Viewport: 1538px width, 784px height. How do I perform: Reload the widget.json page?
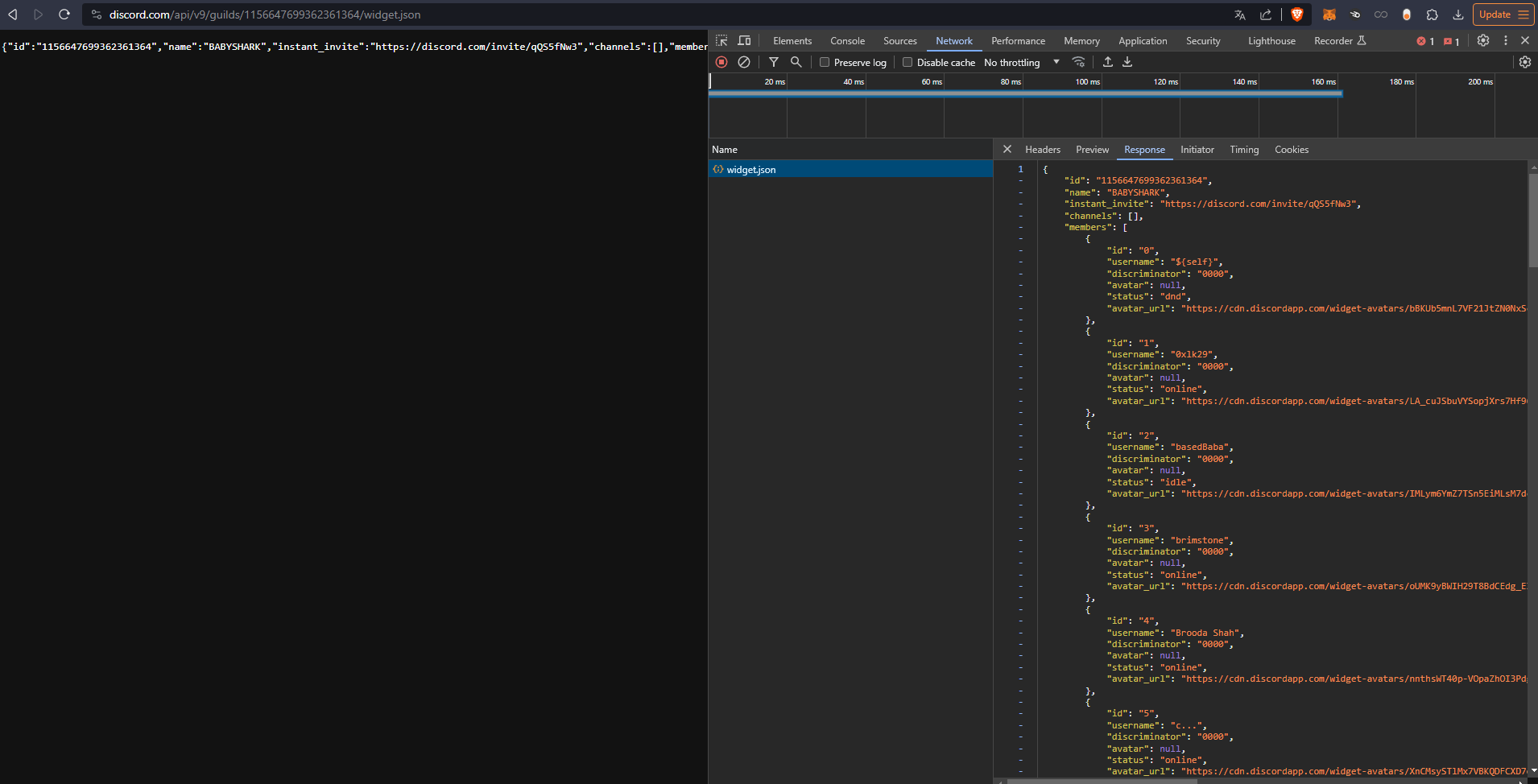tap(64, 14)
